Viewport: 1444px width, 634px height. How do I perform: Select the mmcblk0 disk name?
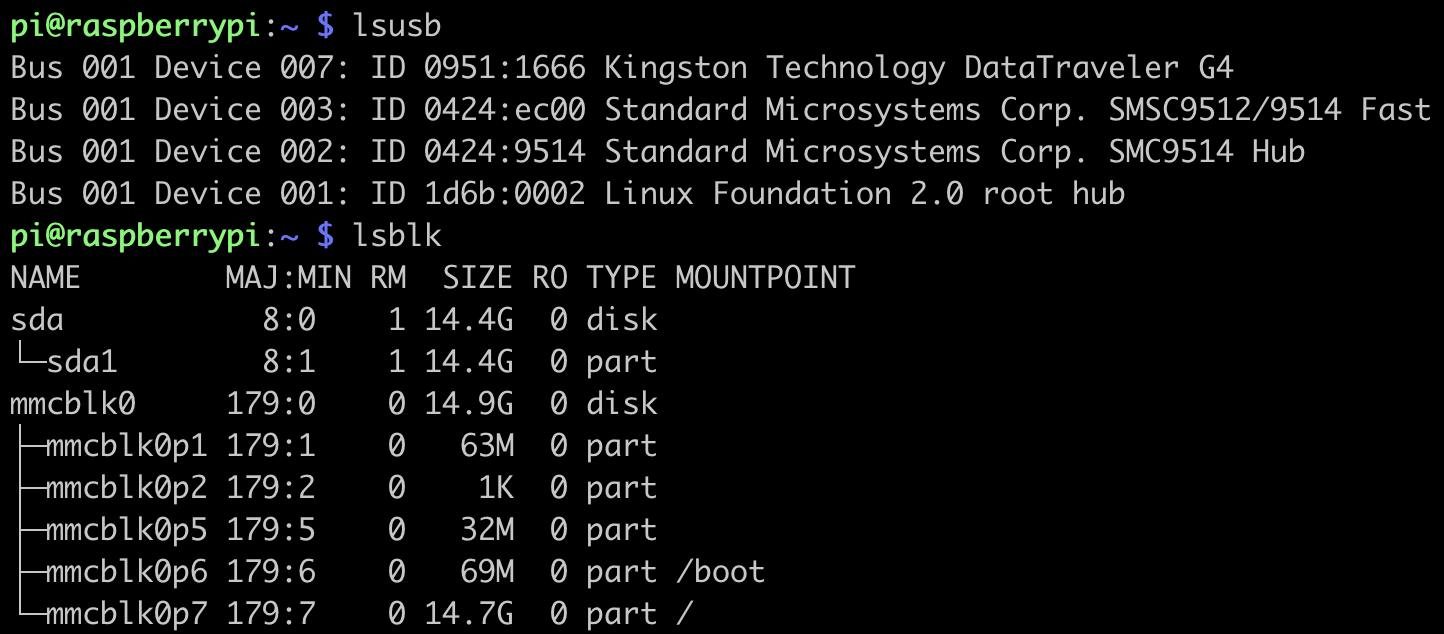(x=72, y=404)
